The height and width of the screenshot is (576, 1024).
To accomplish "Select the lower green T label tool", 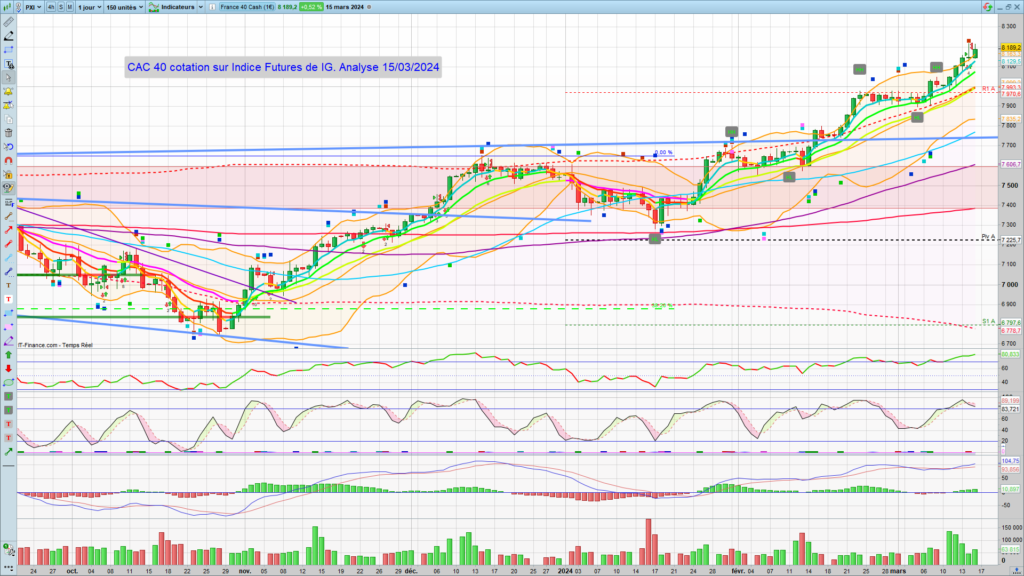I will pos(8,410).
